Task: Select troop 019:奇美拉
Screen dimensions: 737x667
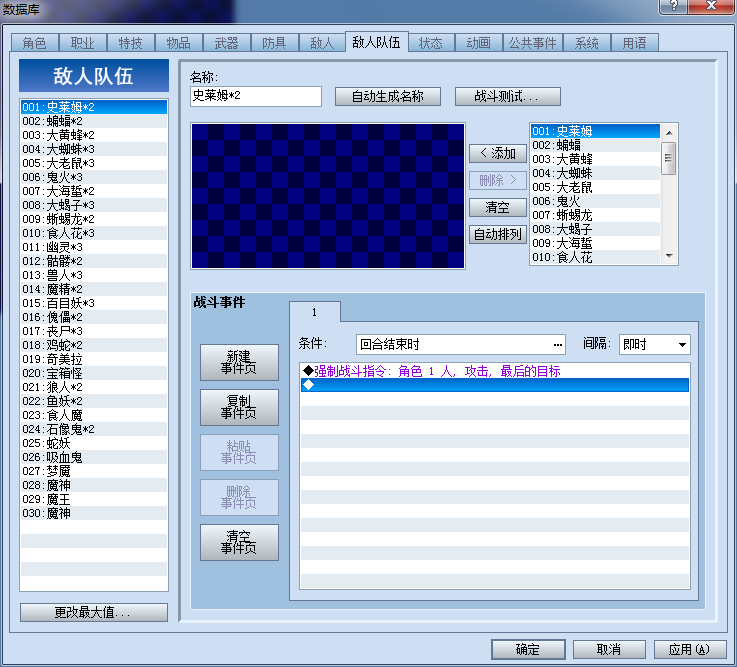Action: tap(94, 360)
